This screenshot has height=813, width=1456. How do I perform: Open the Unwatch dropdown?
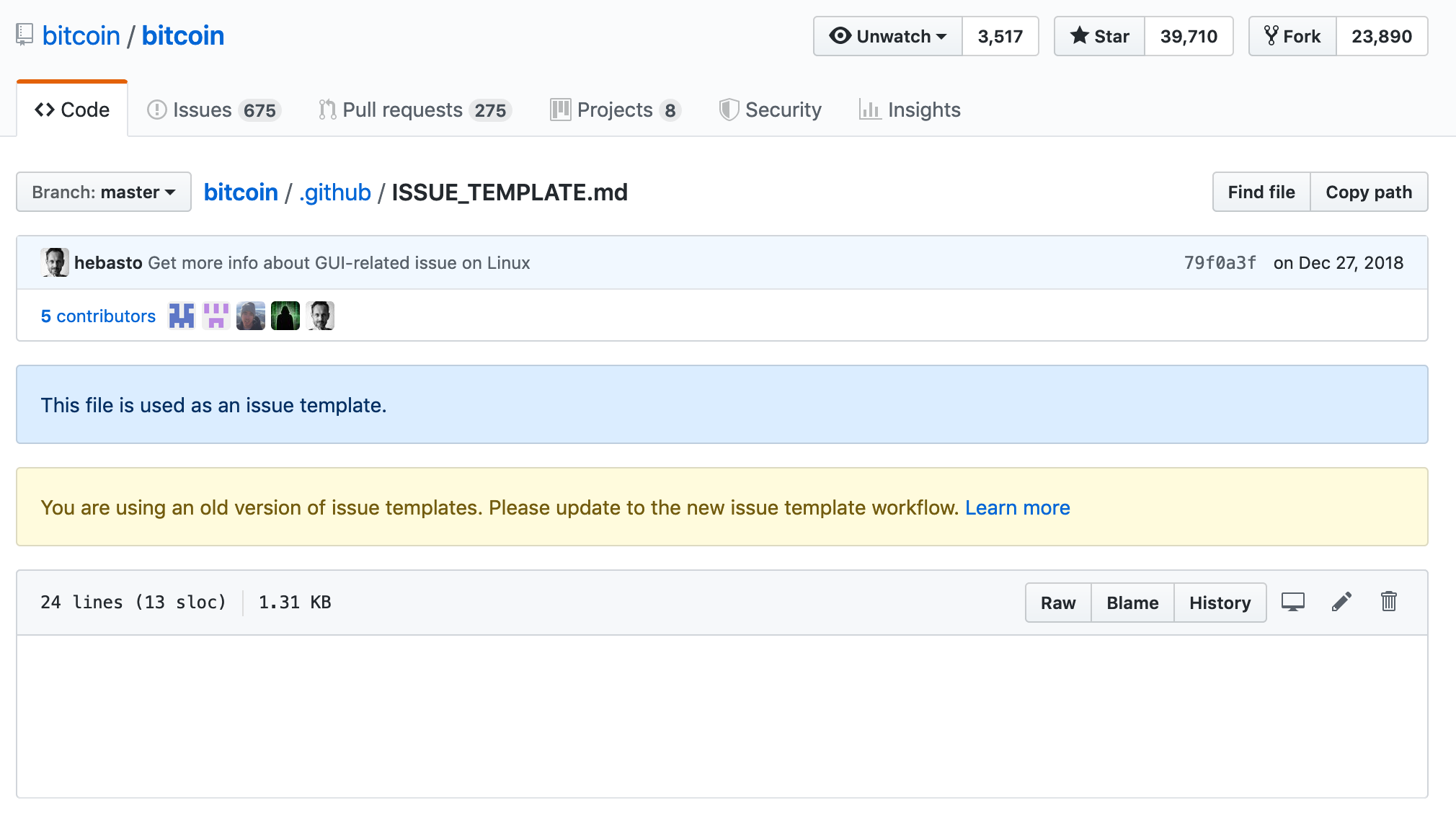(x=888, y=36)
